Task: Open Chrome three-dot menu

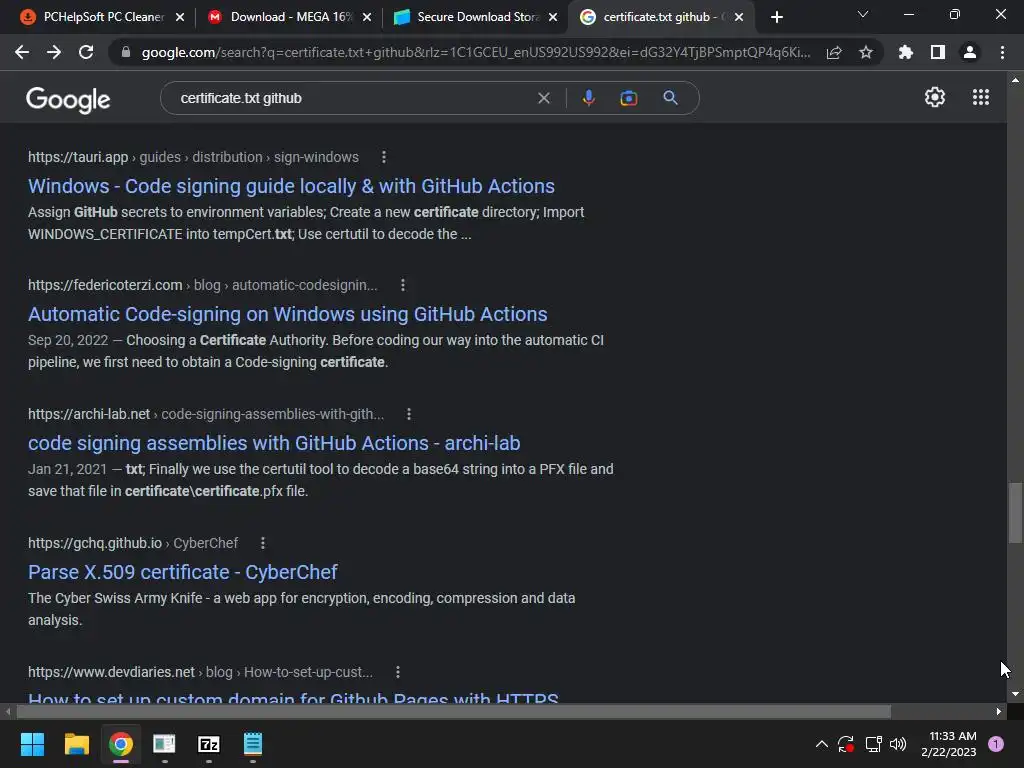Action: [1002, 52]
